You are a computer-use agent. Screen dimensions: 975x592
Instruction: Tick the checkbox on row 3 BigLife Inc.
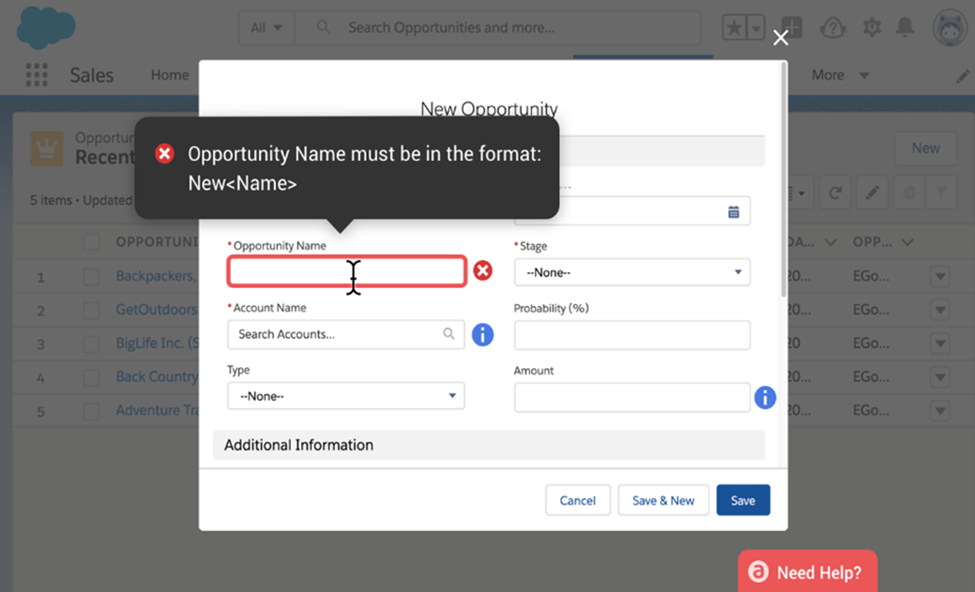[92, 344]
